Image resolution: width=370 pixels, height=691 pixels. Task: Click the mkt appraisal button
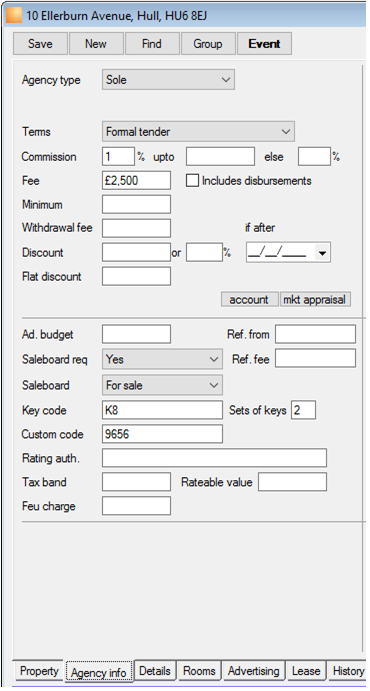(x=315, y=299)
